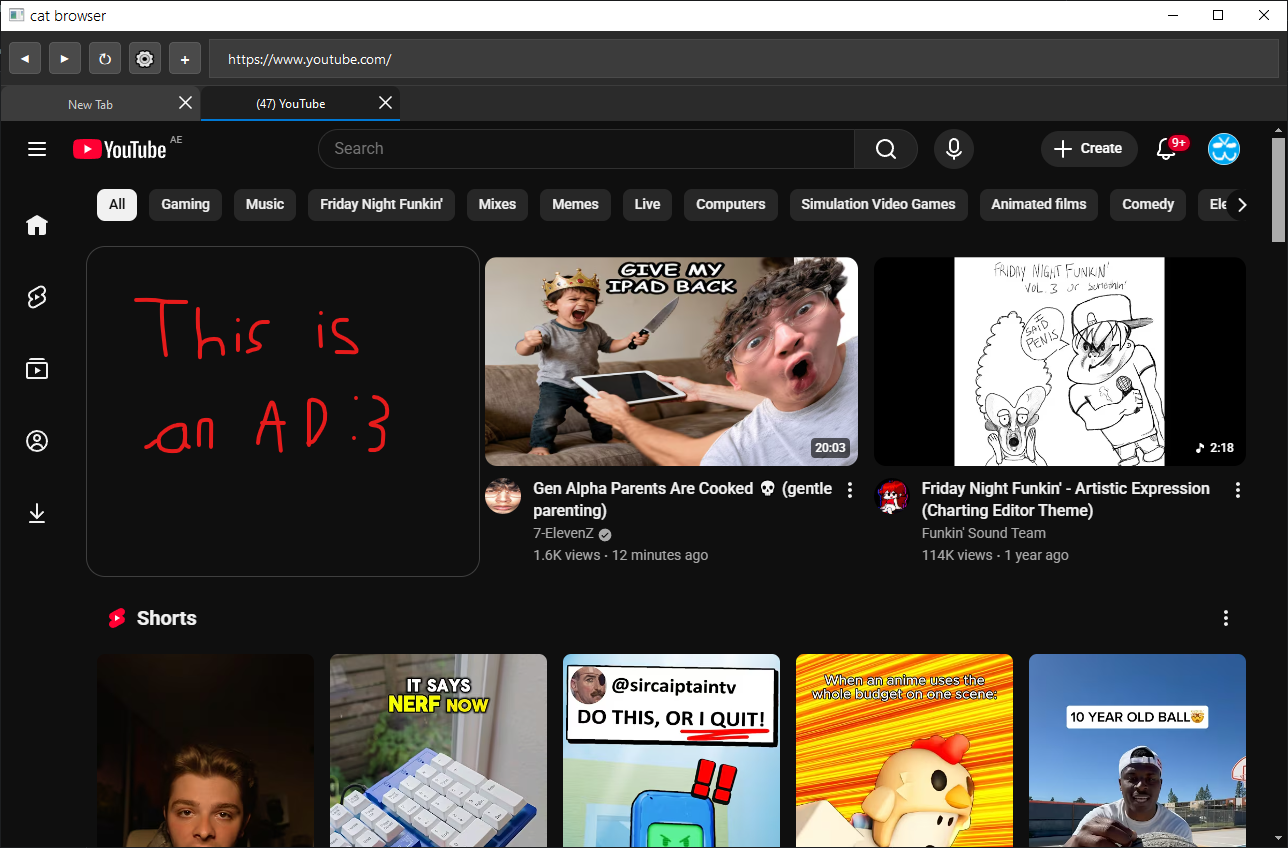
Task: Open the Shorts section options menu
Action: pyautogui.click(x=1226, y=618)
